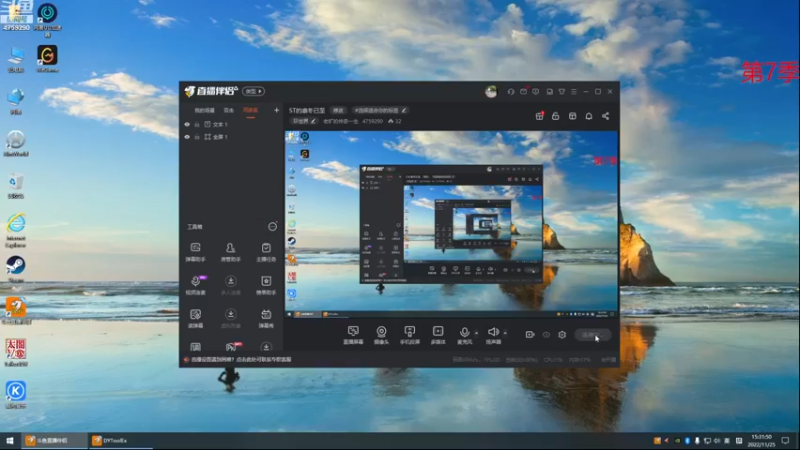
Task: Add a camera source
Action: (381, 331)
